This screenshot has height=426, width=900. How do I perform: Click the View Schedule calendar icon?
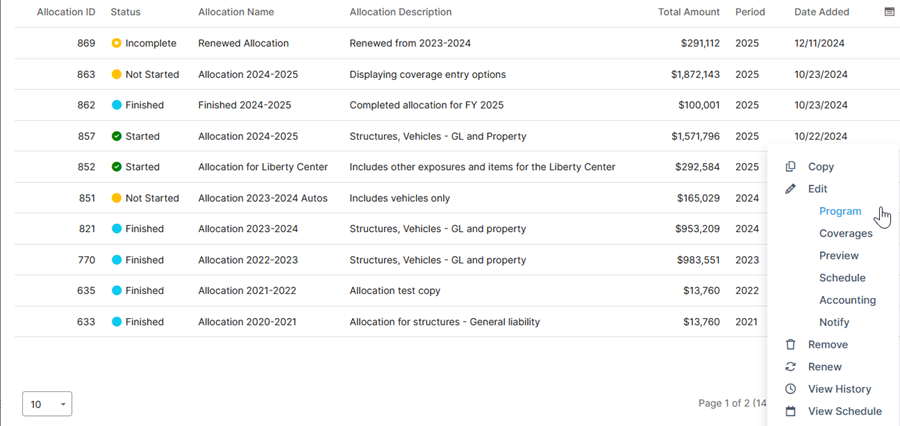(x=790, y=411)
